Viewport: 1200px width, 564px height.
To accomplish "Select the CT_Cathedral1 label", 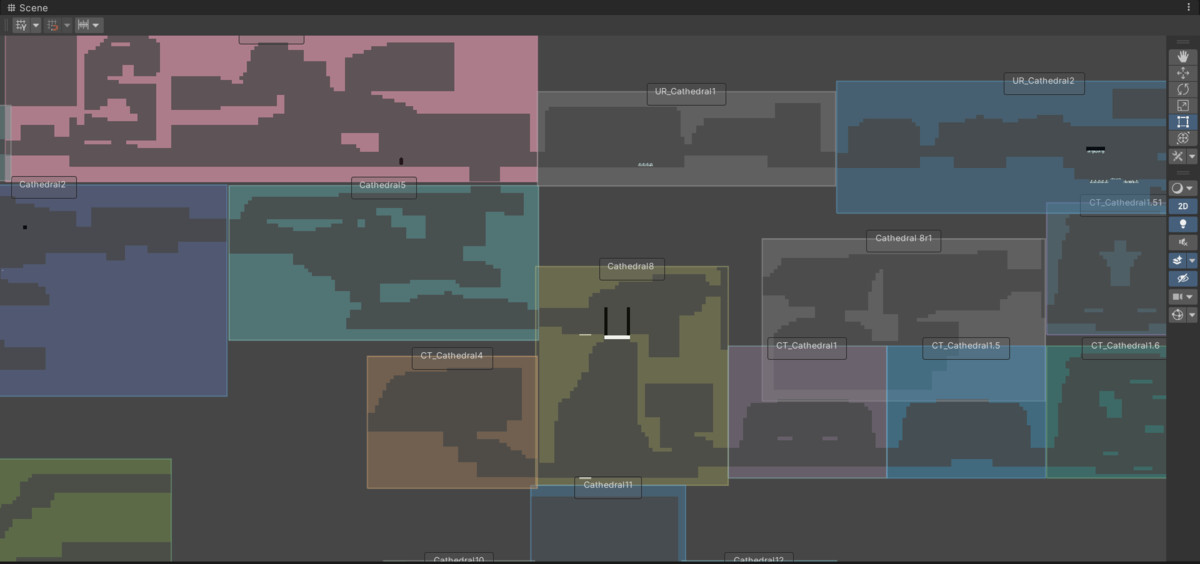I will [807, 346].
